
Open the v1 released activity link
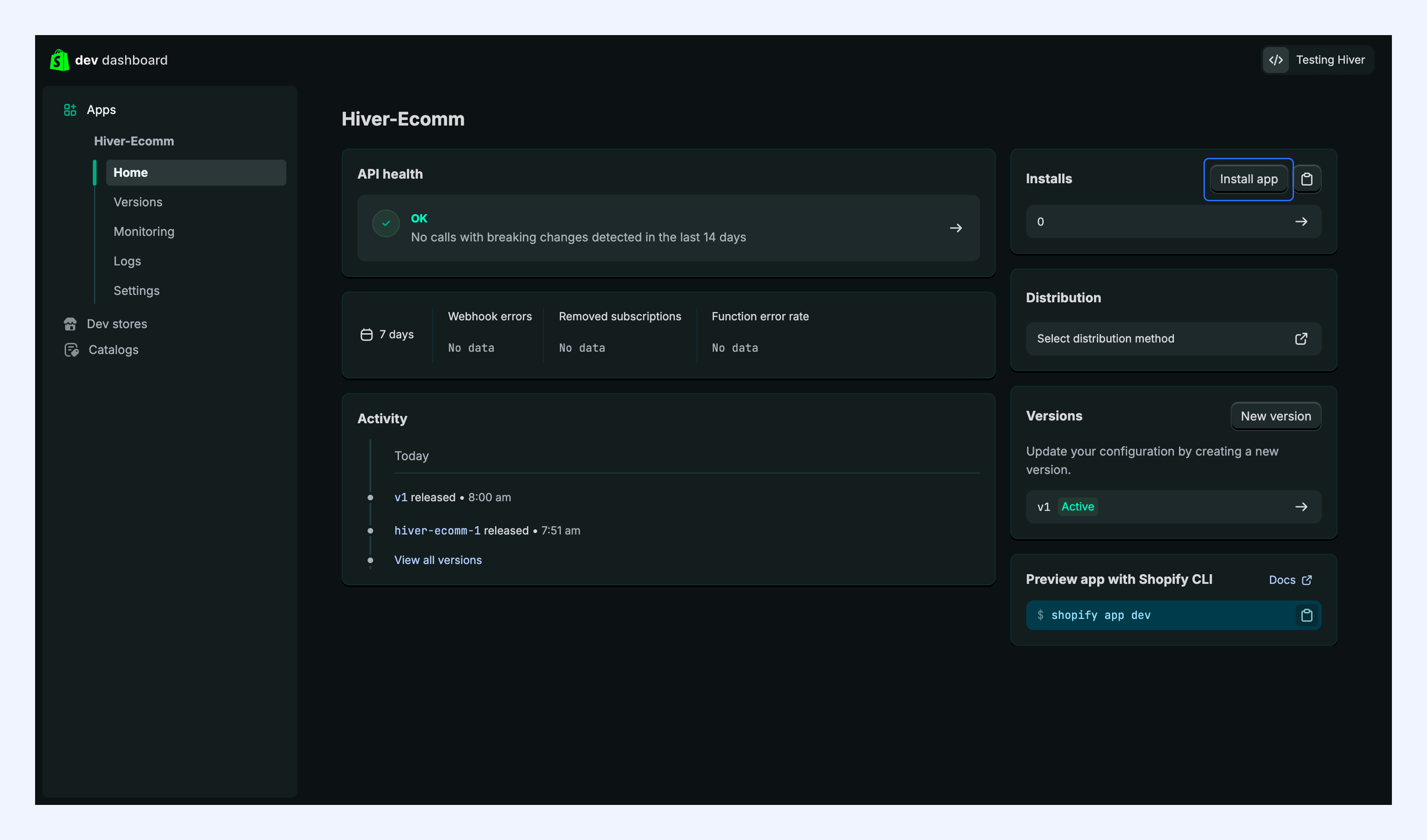click(x=401, y=497)
